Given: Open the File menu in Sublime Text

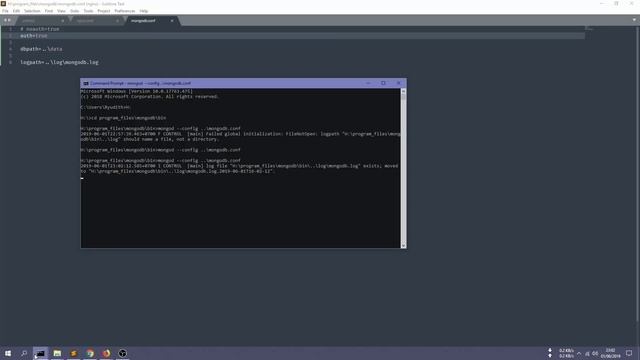Looking at the screenshot, I should pos(5,11).
